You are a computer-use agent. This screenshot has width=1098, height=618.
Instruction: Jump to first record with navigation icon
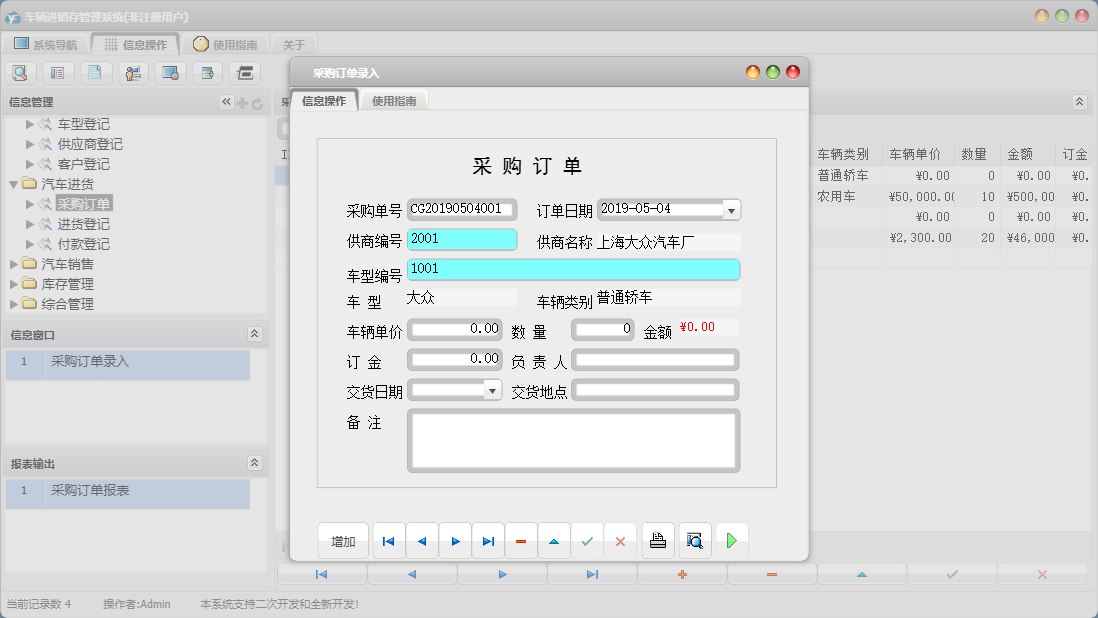389,540
